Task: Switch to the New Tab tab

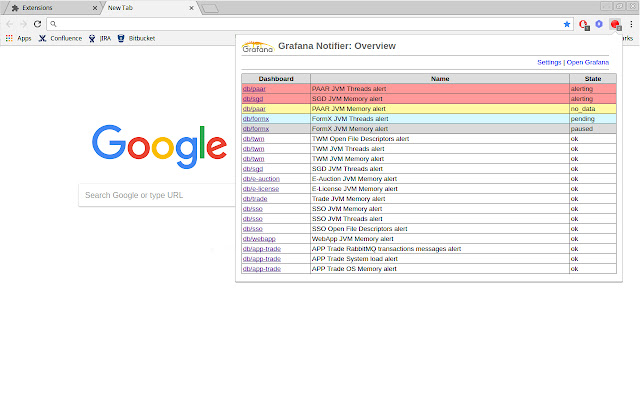Action: [x=149, y=8]
